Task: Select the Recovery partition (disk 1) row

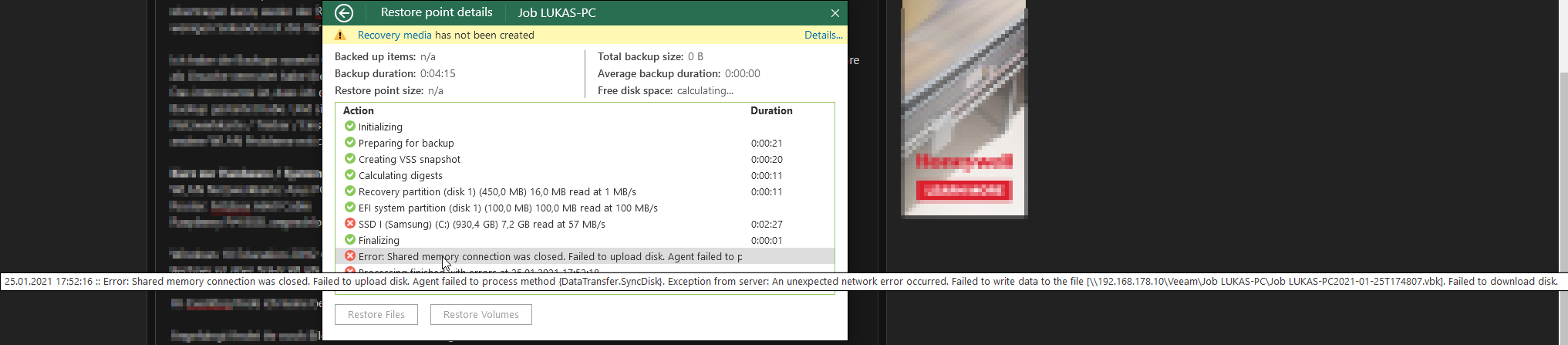Action: click(585, 191)
